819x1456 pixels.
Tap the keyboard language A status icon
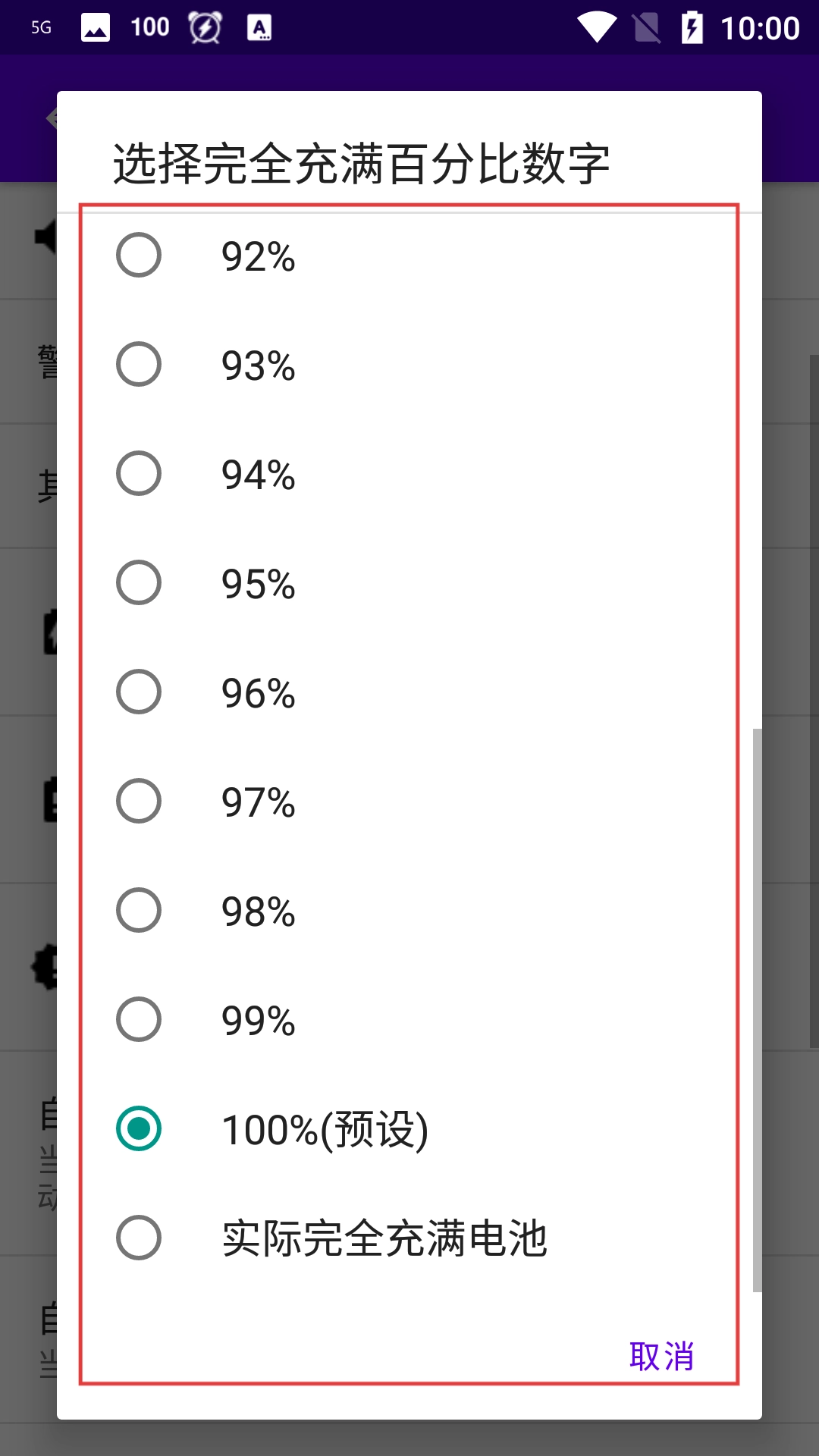pos(259,28)
